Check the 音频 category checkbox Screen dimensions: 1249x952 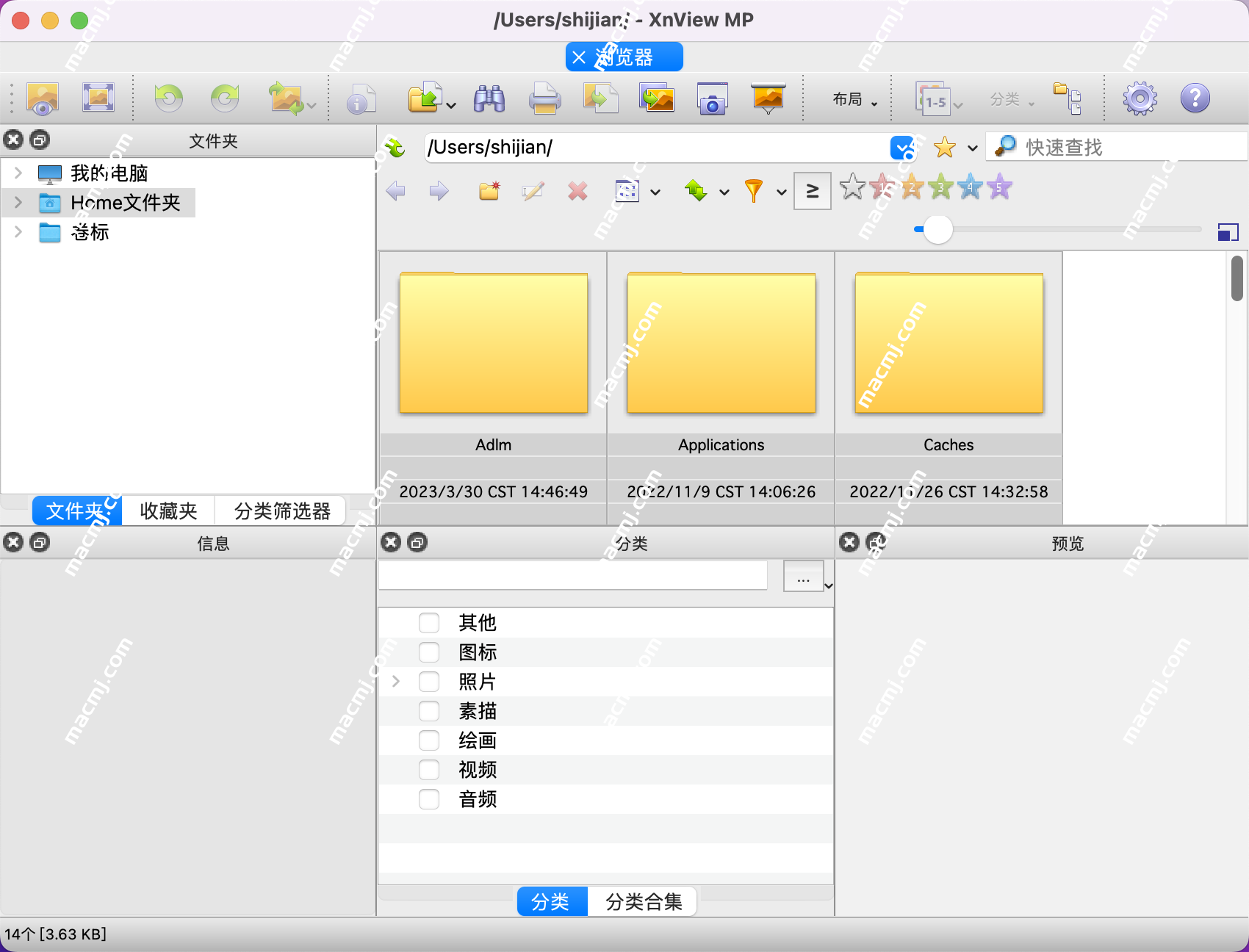click(x=429, y=799)
